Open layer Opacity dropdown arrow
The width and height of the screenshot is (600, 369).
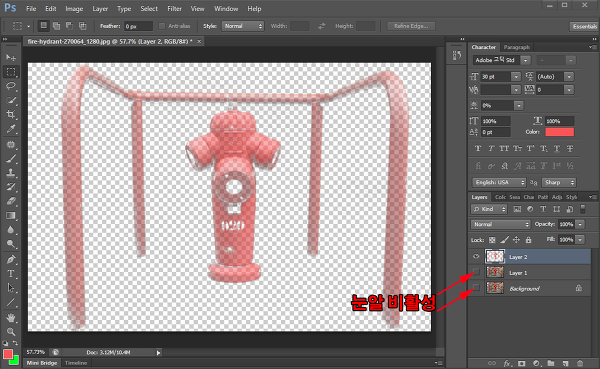click(x=580, y=224)
